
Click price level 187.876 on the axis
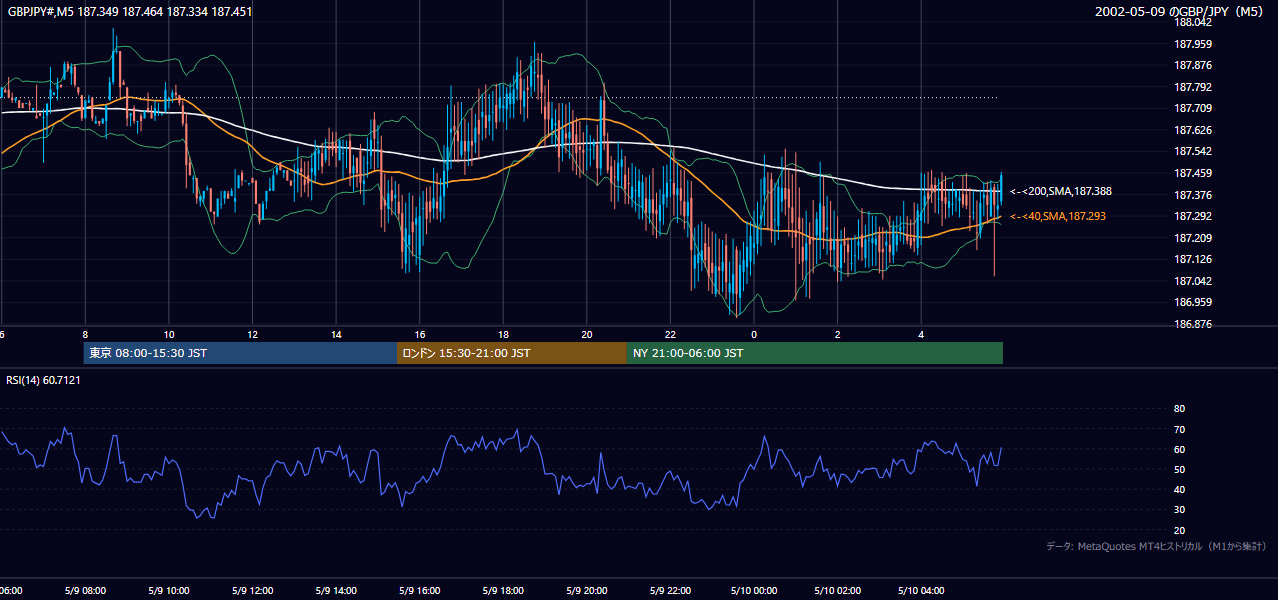(1192, 66)
